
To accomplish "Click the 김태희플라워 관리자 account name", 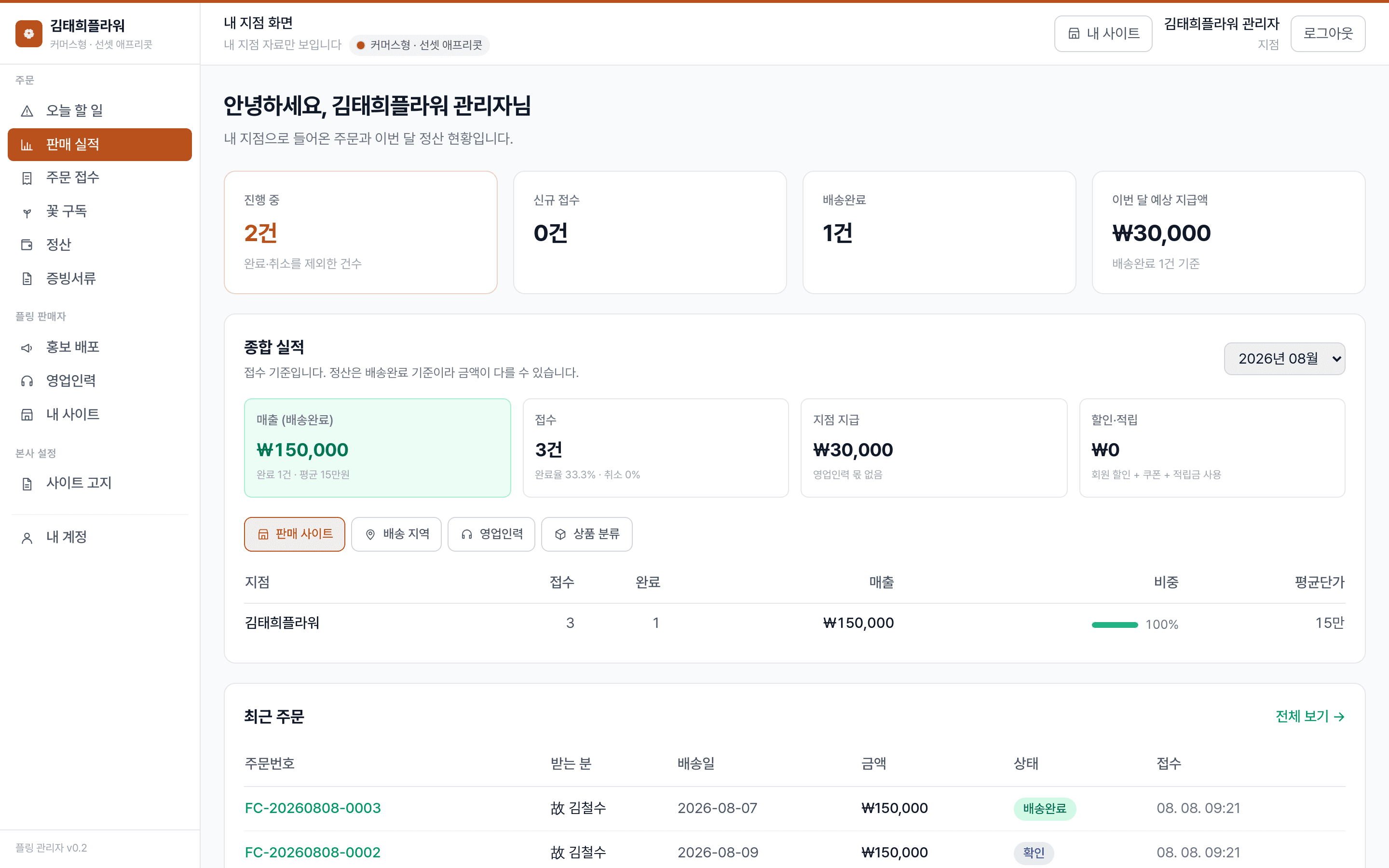I will 1221,24.
